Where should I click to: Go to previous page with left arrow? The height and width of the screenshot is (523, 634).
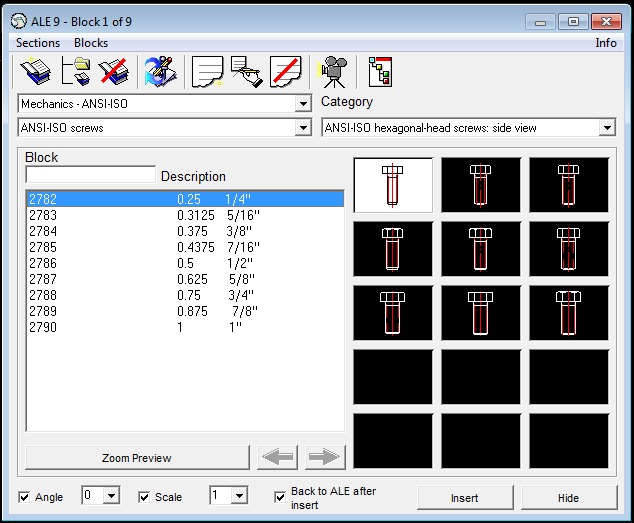coord(277,457)
